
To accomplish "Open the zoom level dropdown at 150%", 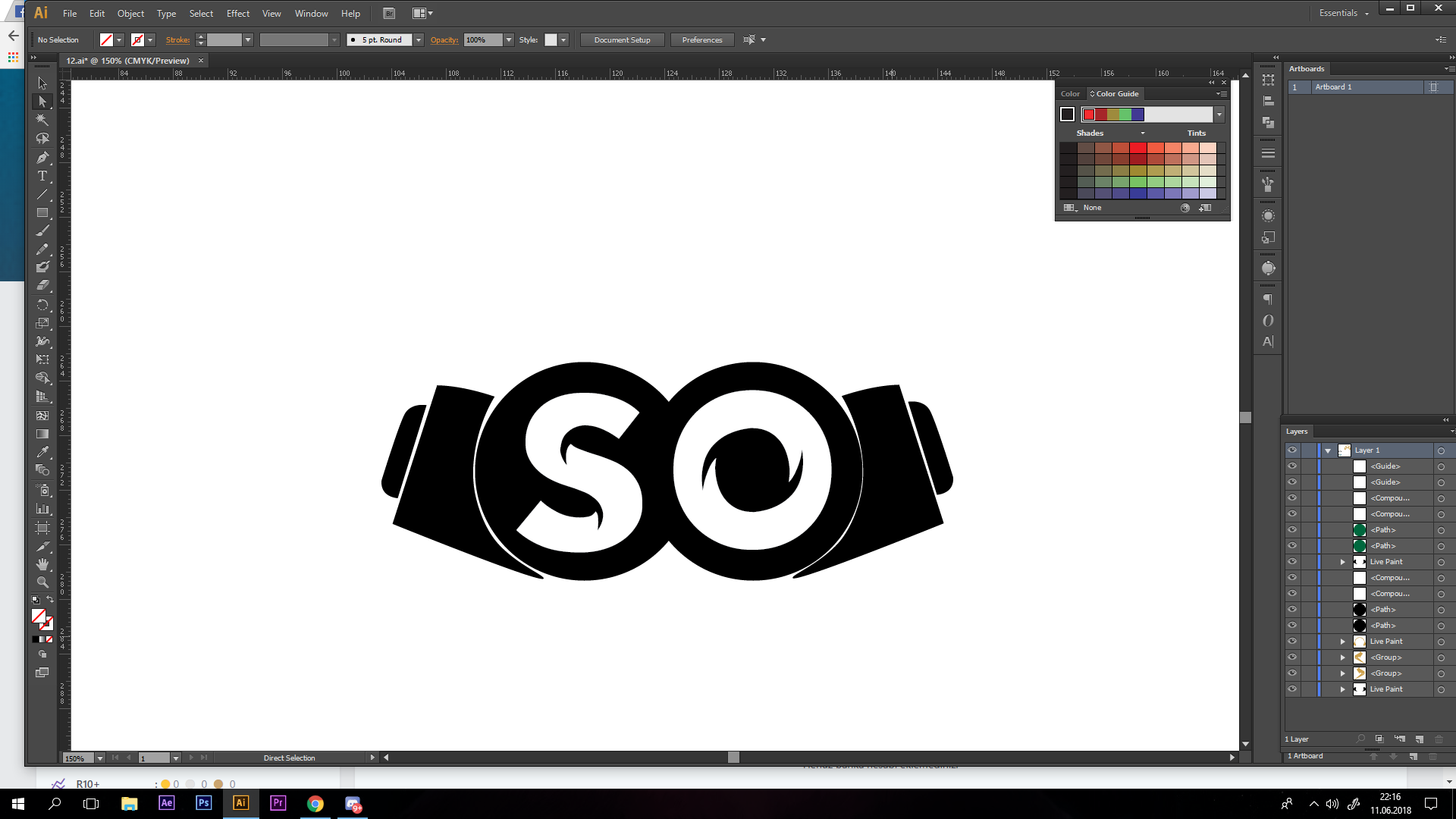I will tap(99, 758).
